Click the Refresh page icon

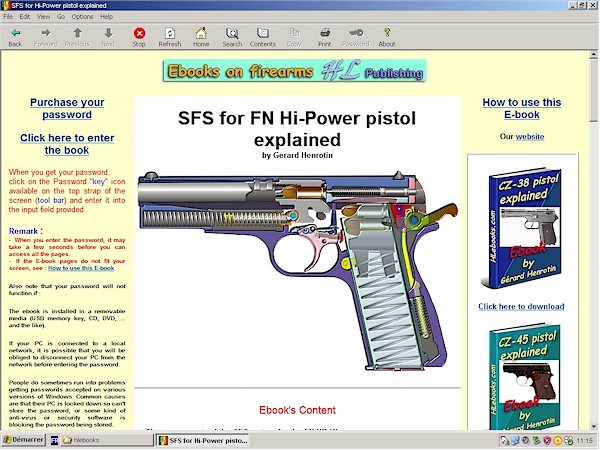170,33
